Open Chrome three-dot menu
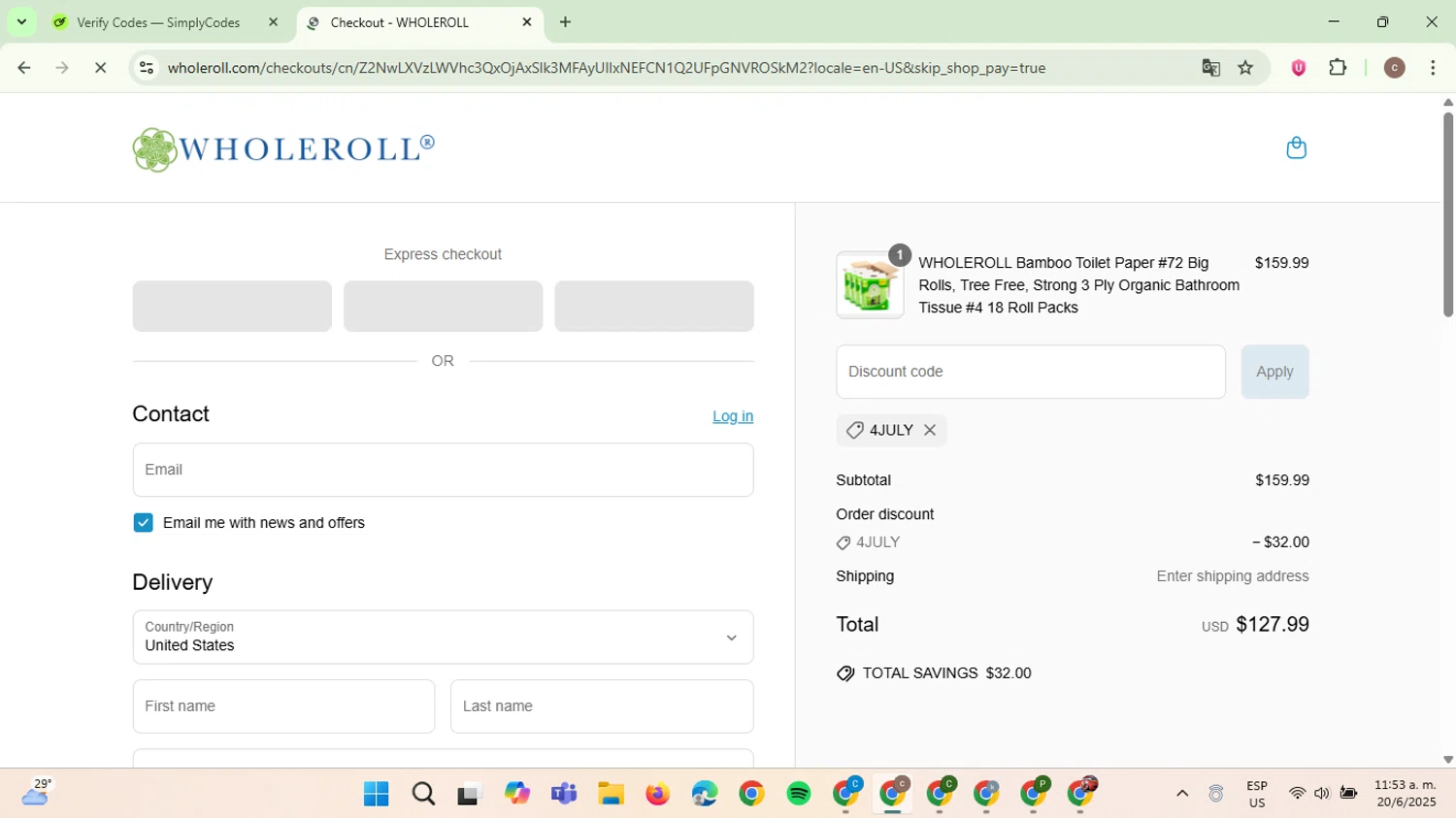The width and height of the screenshot is (1456, 818). pos(1433,68)
